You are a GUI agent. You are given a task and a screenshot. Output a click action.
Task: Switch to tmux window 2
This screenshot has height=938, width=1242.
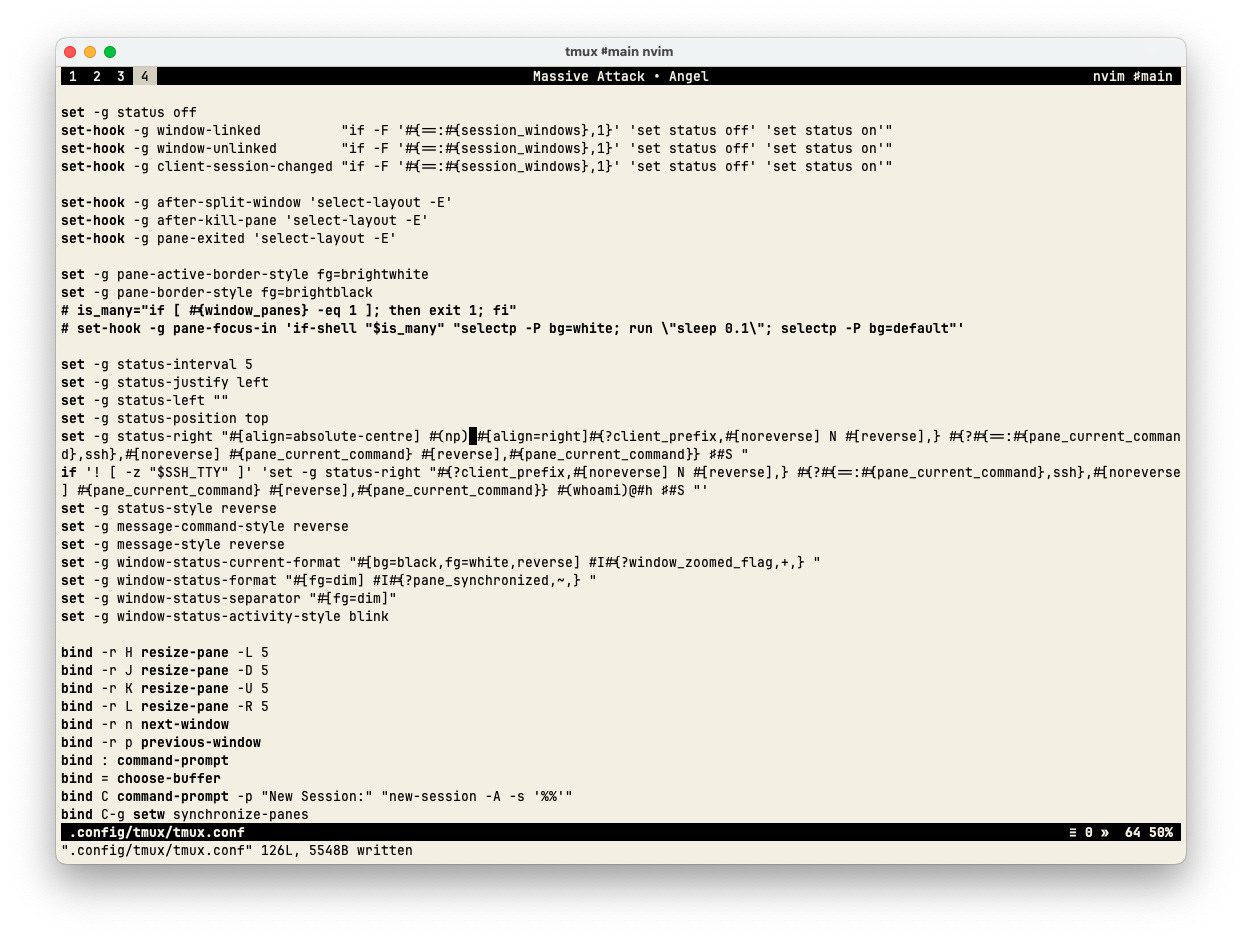pos(96,77)
